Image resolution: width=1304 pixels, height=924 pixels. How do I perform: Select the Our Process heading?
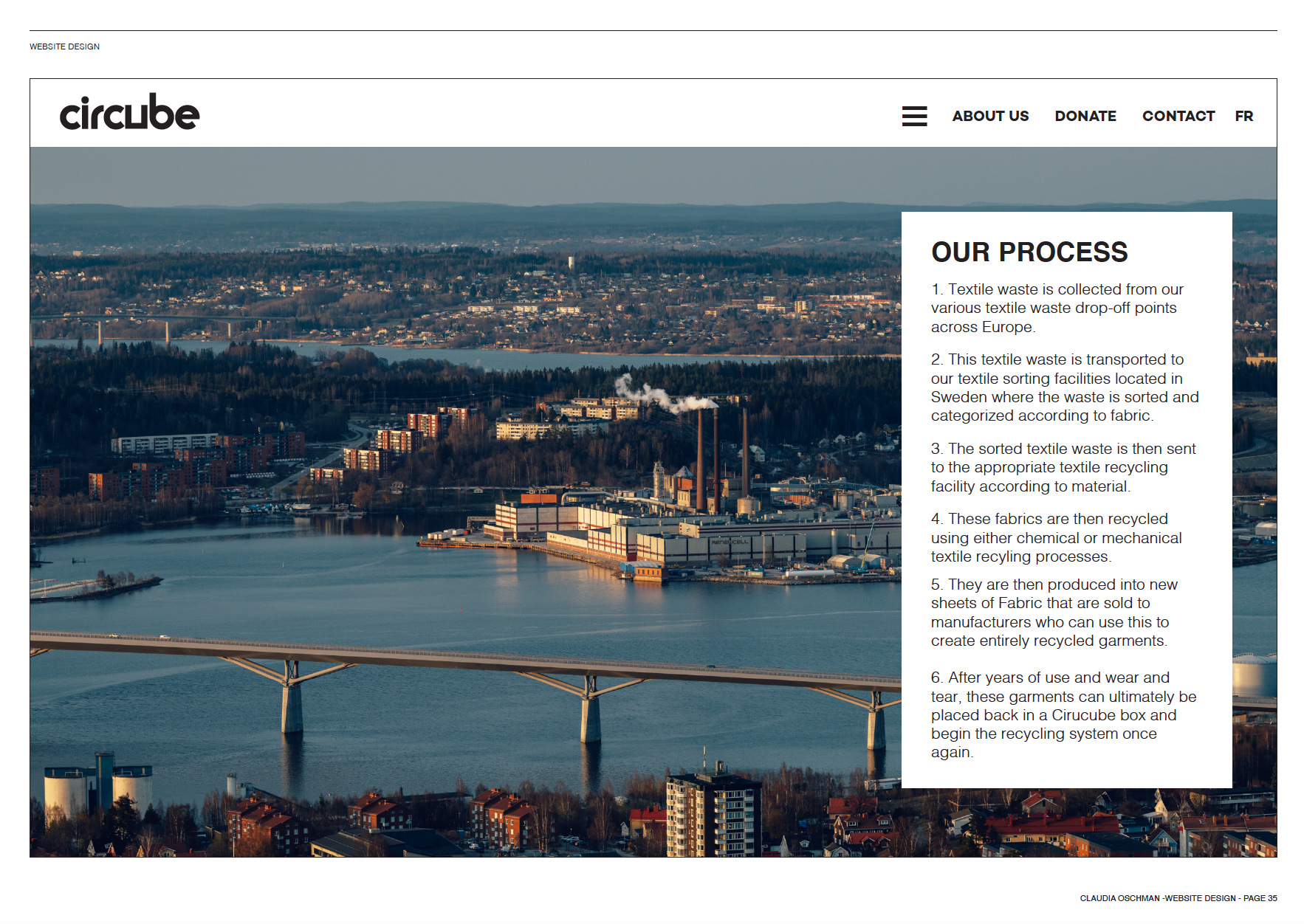1029,252
